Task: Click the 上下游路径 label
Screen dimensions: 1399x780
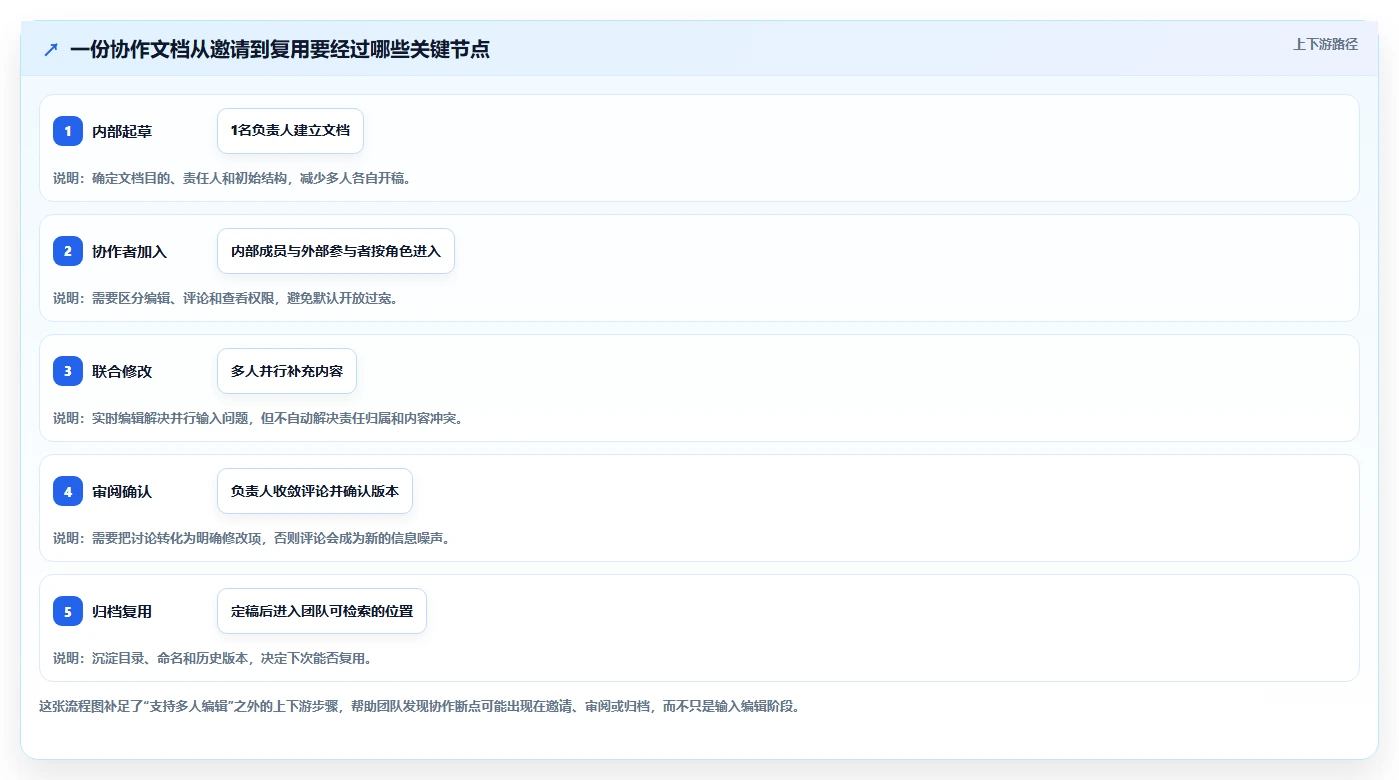Action: tap(1325, 44)
